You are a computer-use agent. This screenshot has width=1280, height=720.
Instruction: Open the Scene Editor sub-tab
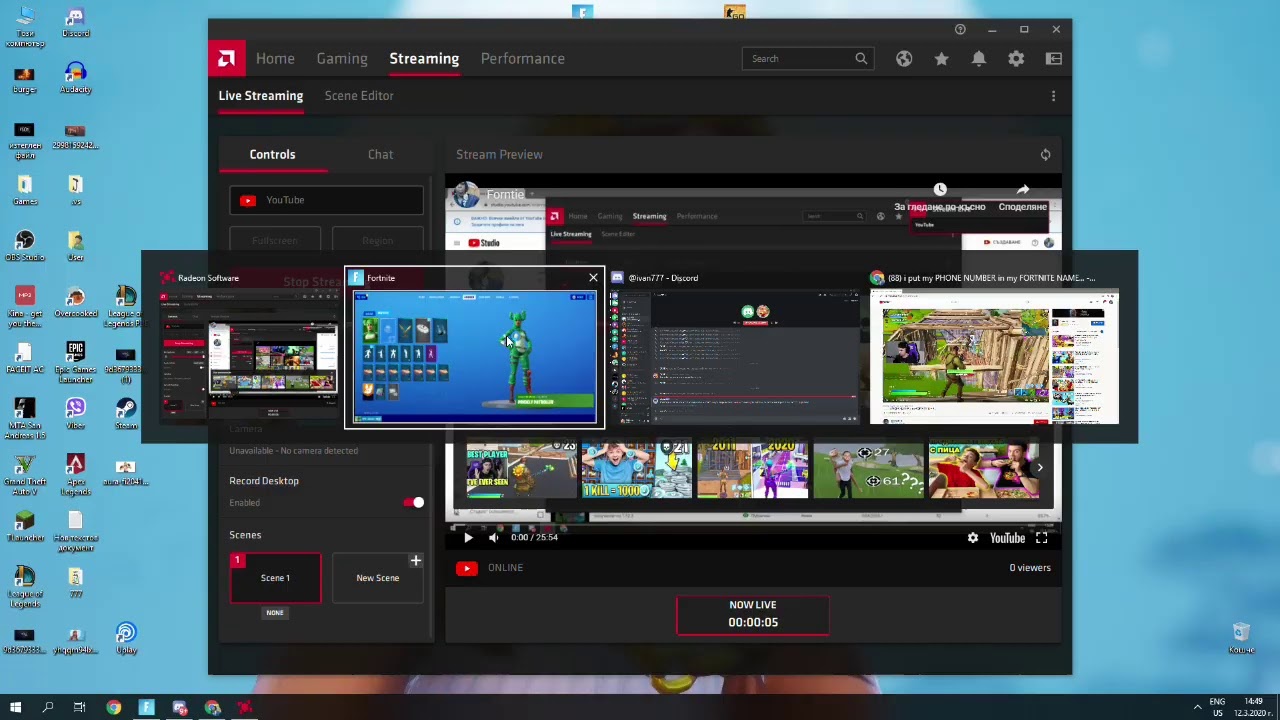point(359,95)
